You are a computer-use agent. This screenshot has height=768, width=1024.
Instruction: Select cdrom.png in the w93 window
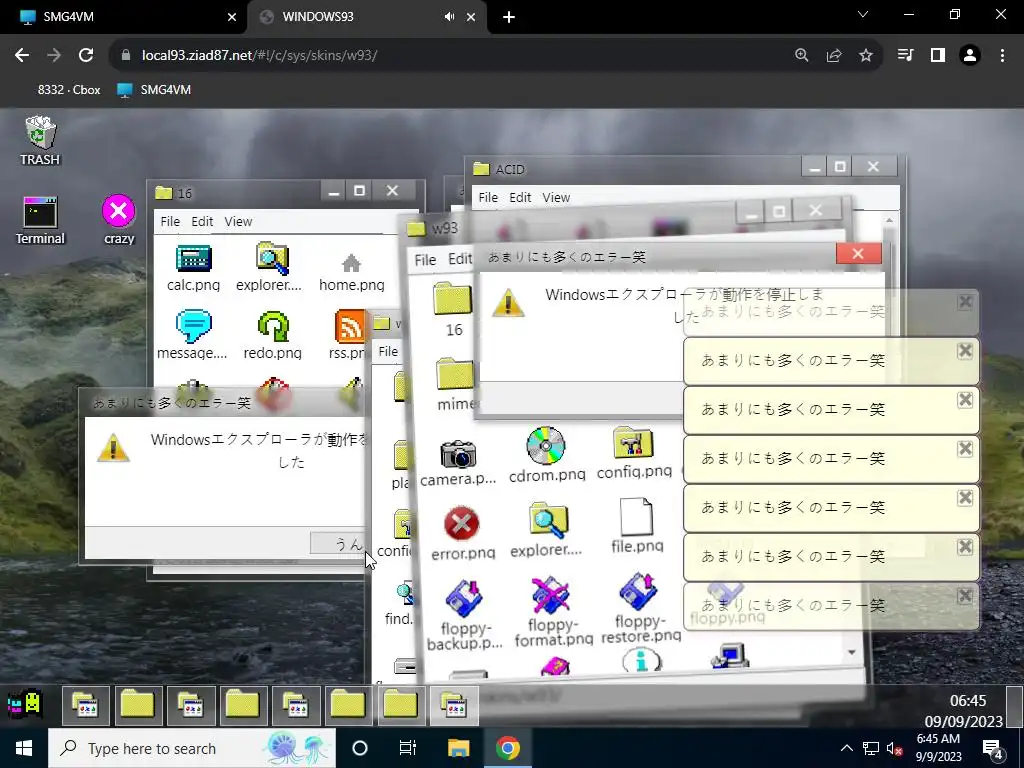click(547, 455)
